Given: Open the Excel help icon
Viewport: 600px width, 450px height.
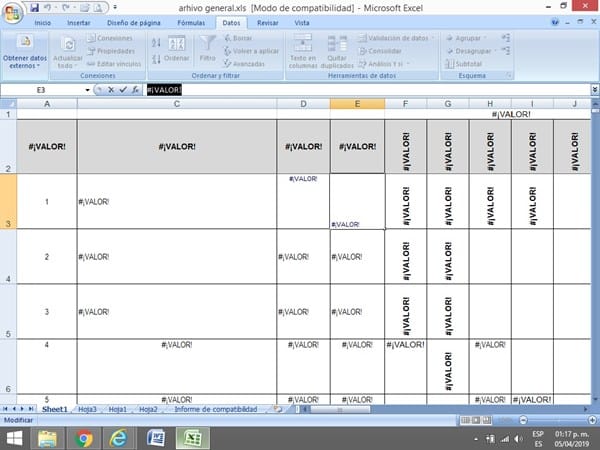Looking at the screenshot, I should tap(555, 22).
